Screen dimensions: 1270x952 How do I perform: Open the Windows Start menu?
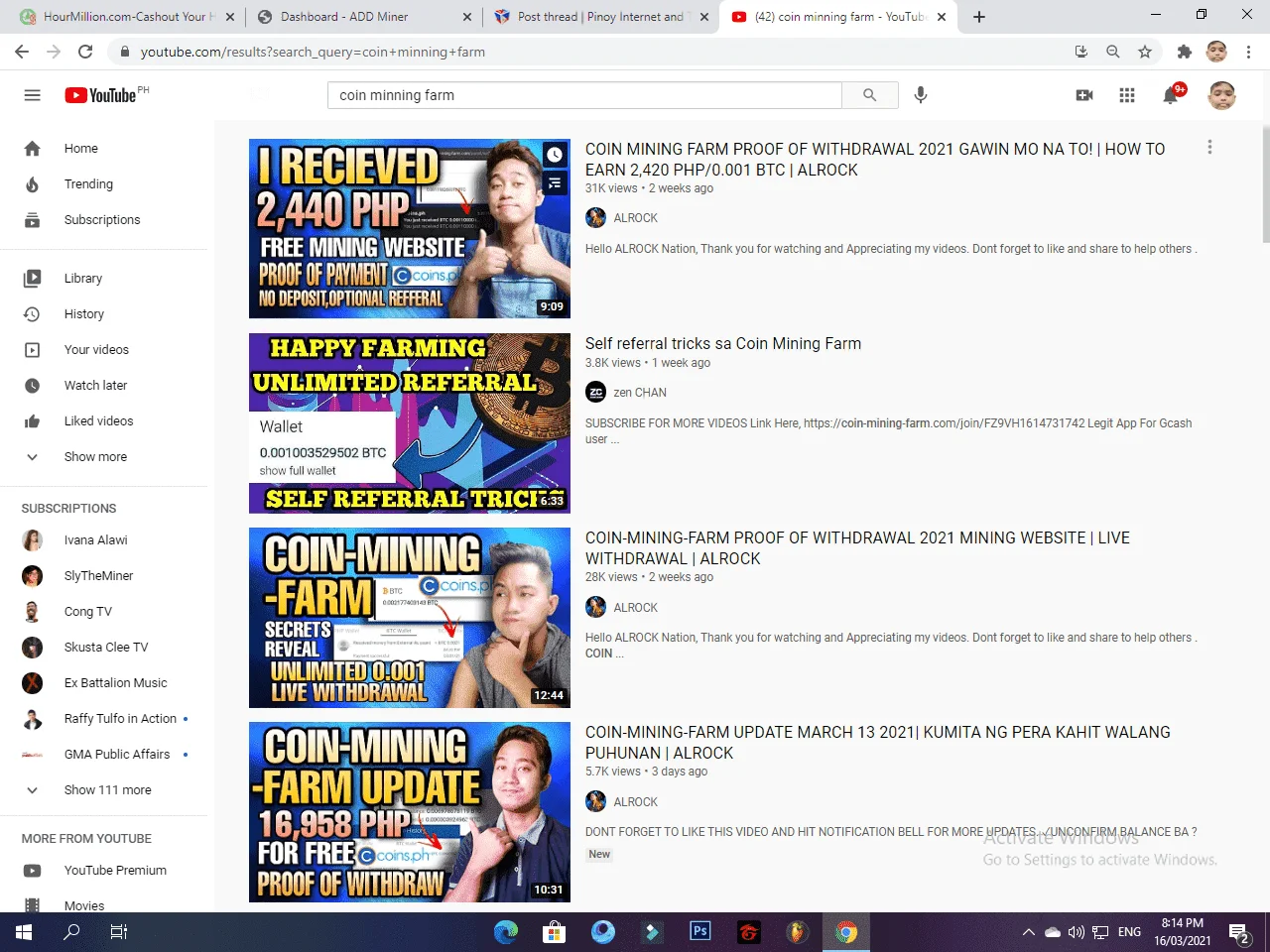point(24,932)
